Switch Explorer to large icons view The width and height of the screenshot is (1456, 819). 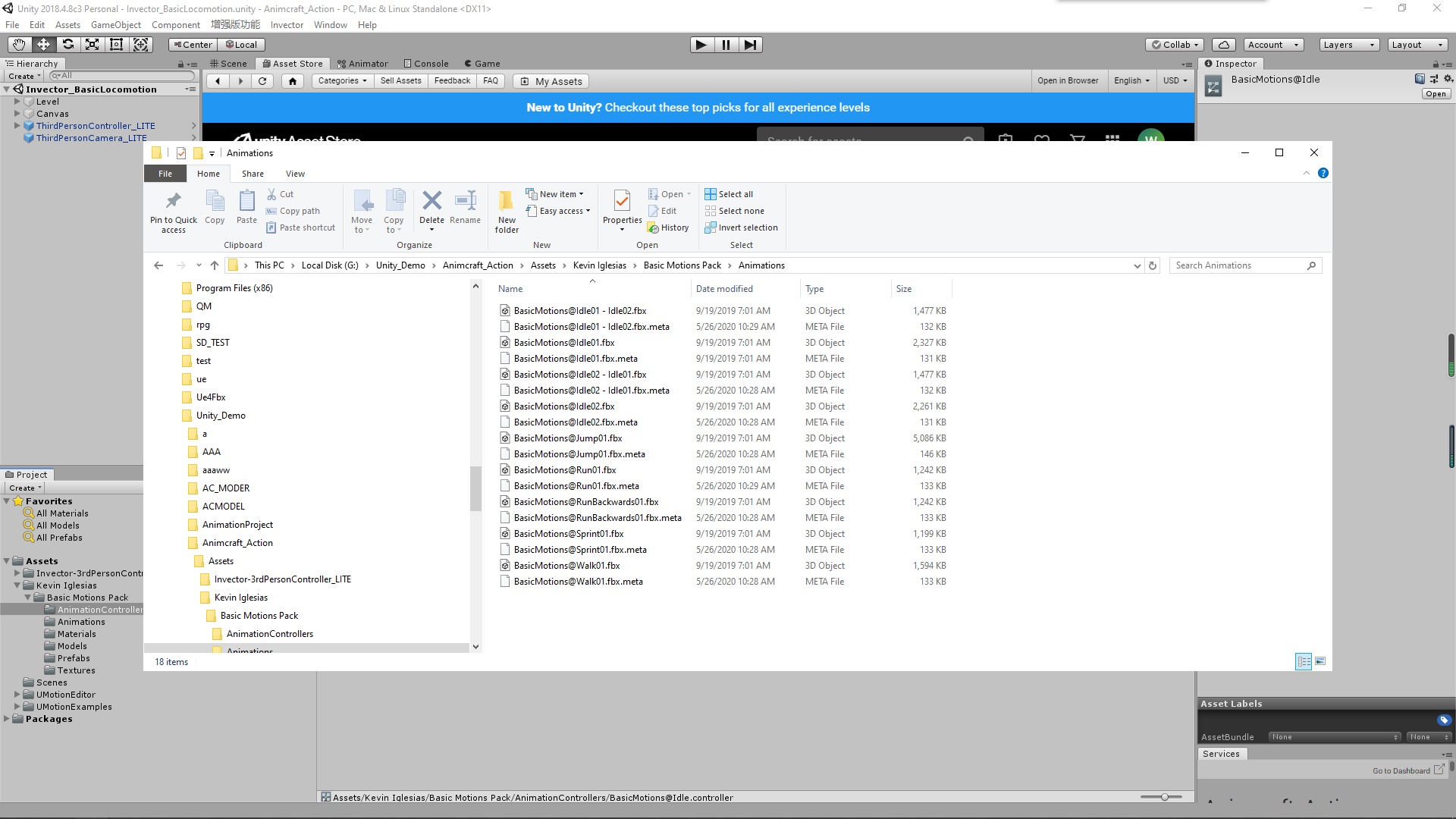coord(1320,661)
